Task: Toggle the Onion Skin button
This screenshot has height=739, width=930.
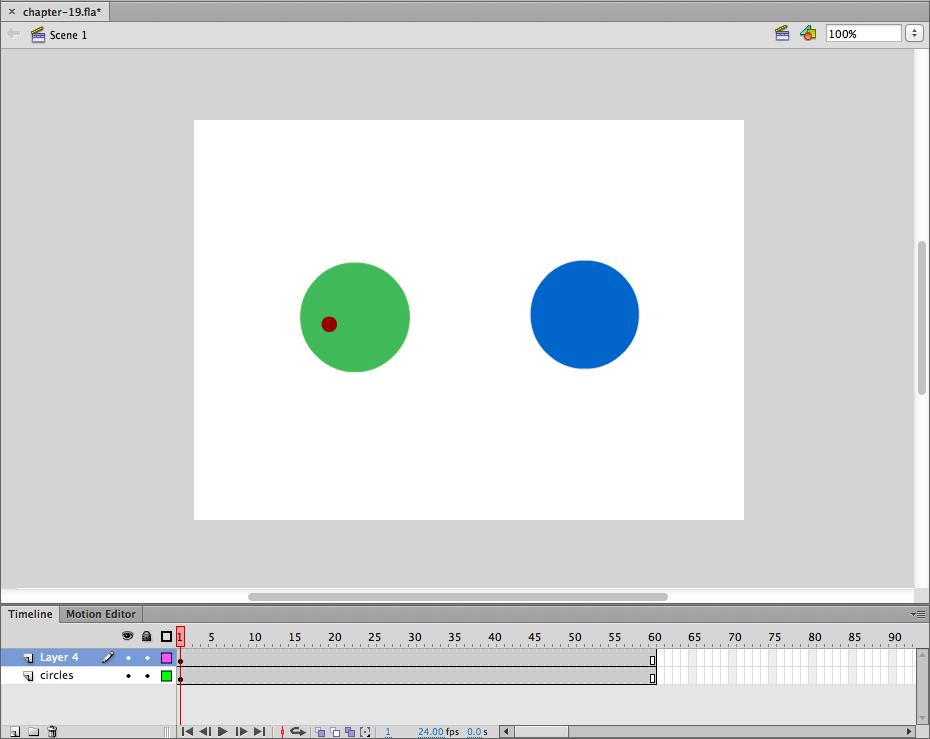Action: [x=320, y=732]
